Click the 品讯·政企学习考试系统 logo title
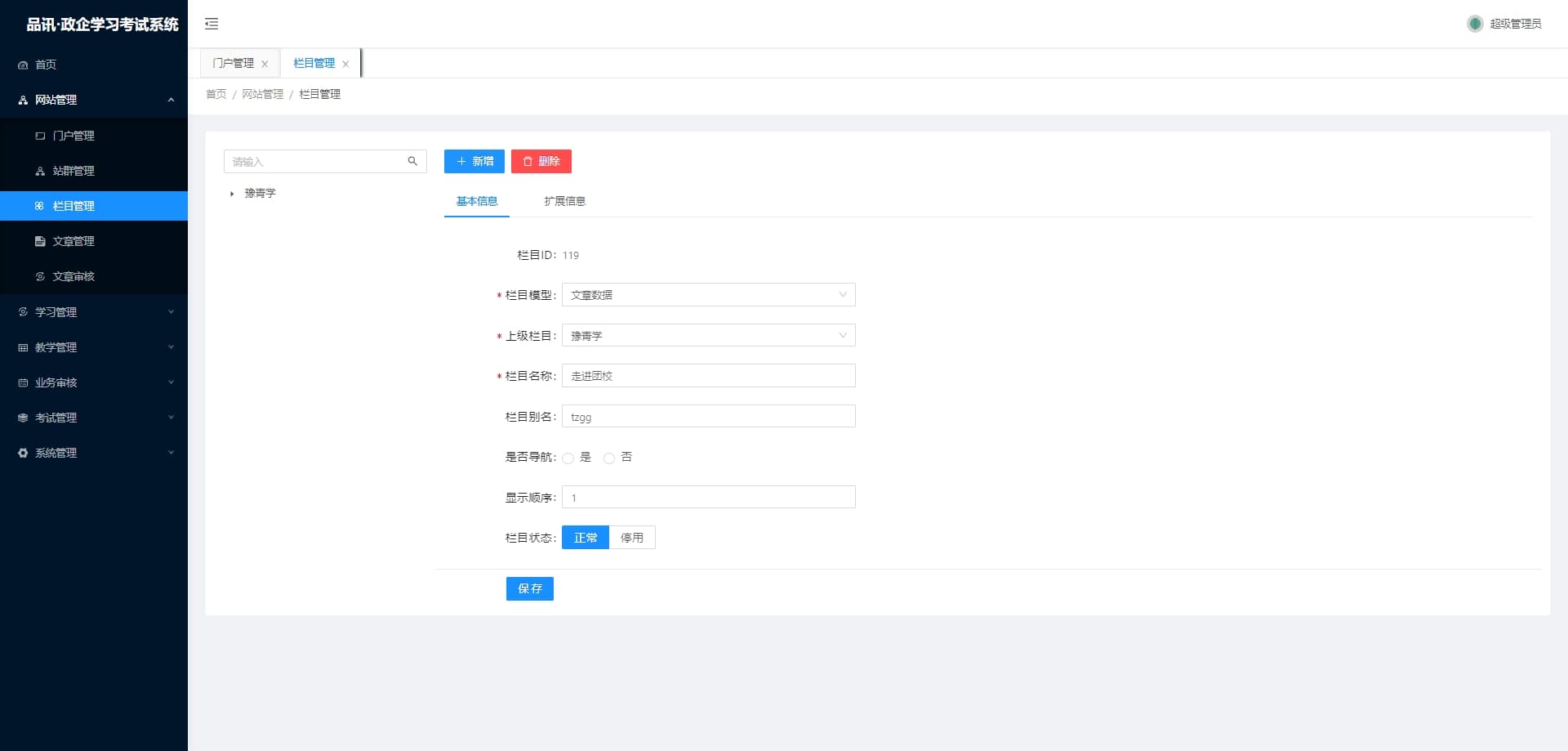1568x751 pixels. point(102,25)
